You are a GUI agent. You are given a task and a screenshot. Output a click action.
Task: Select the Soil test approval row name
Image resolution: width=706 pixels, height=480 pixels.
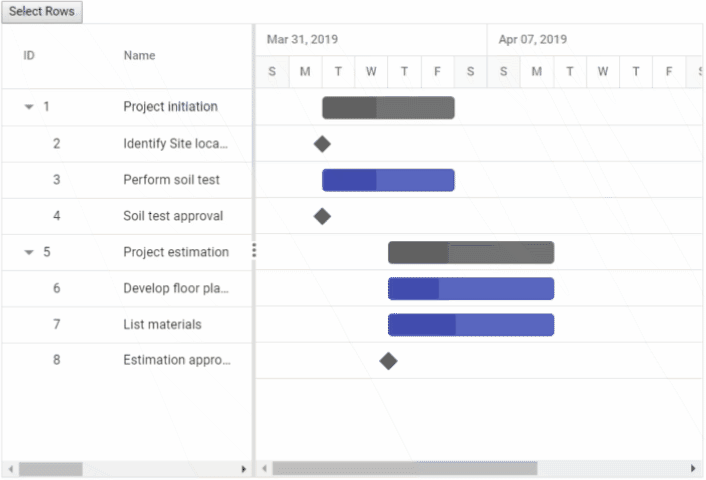[173, 216]
